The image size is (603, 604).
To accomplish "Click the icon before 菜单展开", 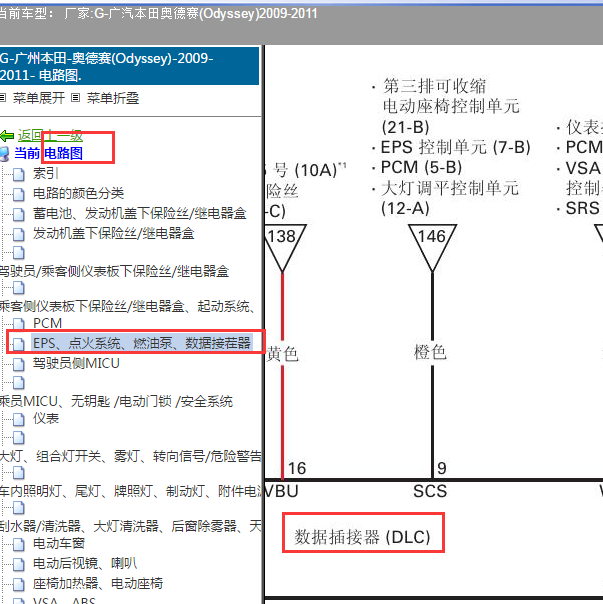I will coord(3,98).
